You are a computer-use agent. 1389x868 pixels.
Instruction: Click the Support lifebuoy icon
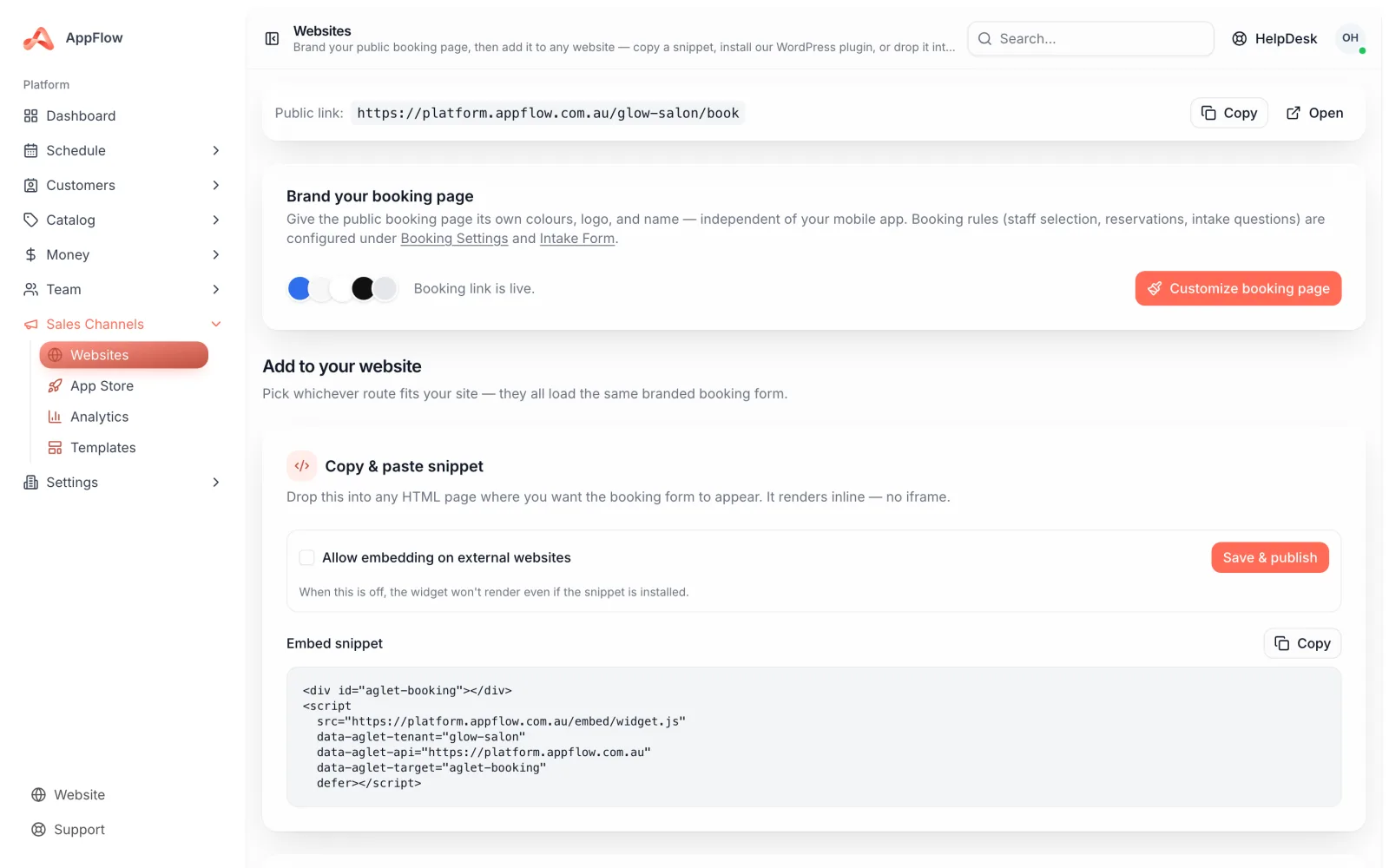click(39, 829)
